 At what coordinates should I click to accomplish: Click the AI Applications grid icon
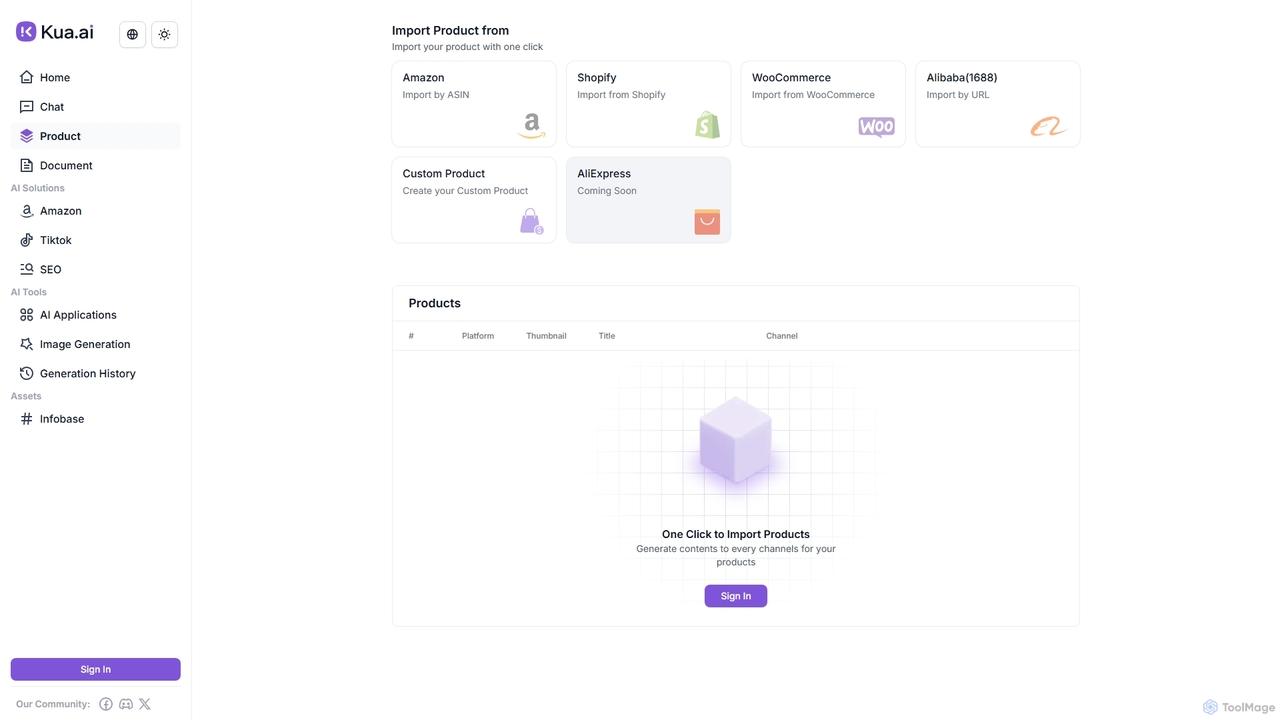point(27,315)
